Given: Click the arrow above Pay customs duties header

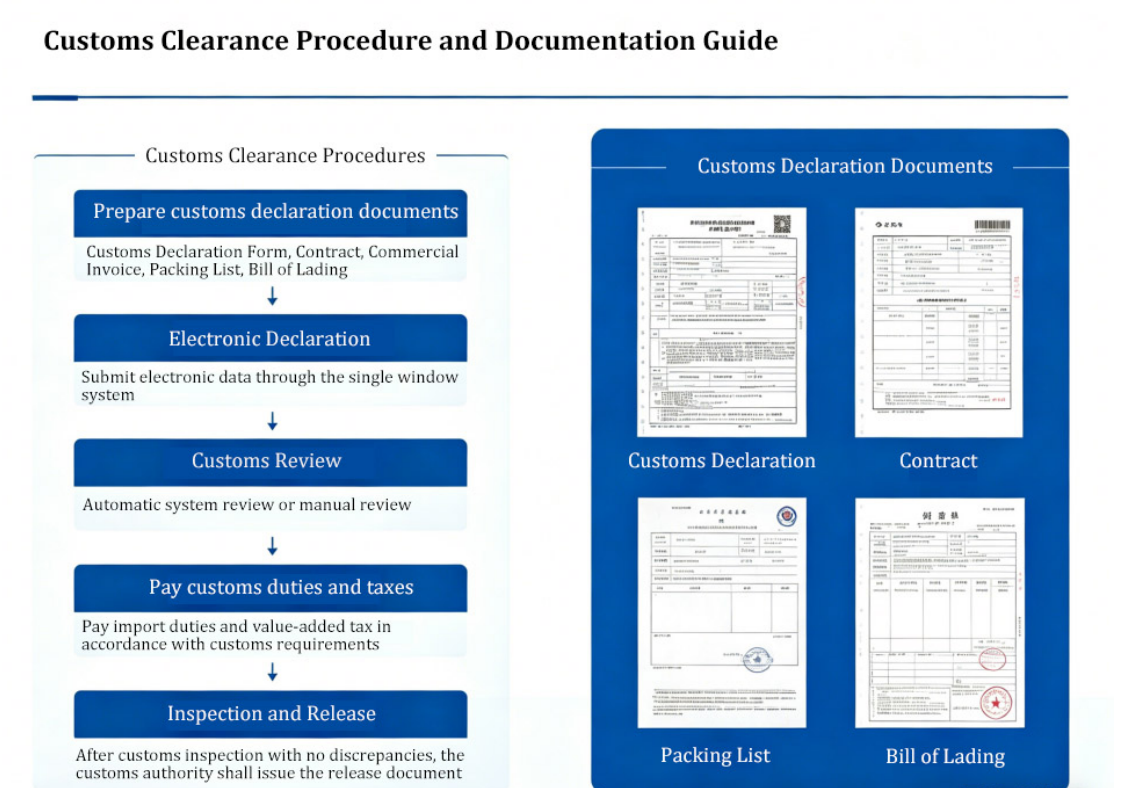Looking at the screenshot, I should (x=272, y=547).
